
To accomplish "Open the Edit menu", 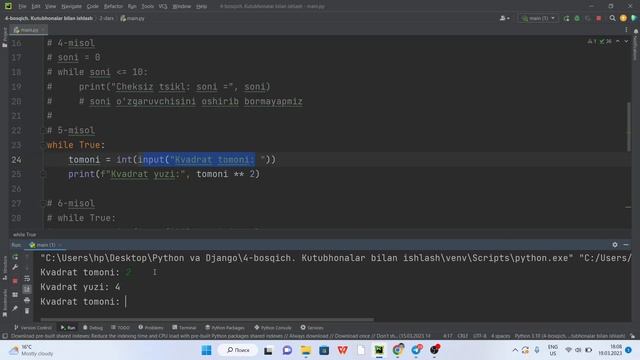I will tap(36, 6).
